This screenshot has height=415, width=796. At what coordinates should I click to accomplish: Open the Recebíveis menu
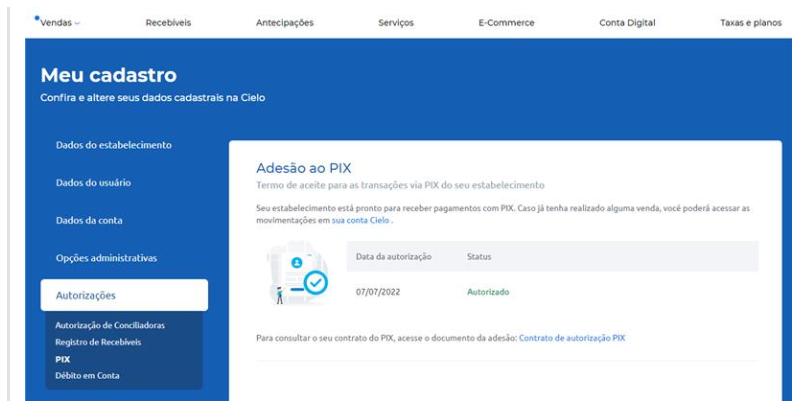168,22
